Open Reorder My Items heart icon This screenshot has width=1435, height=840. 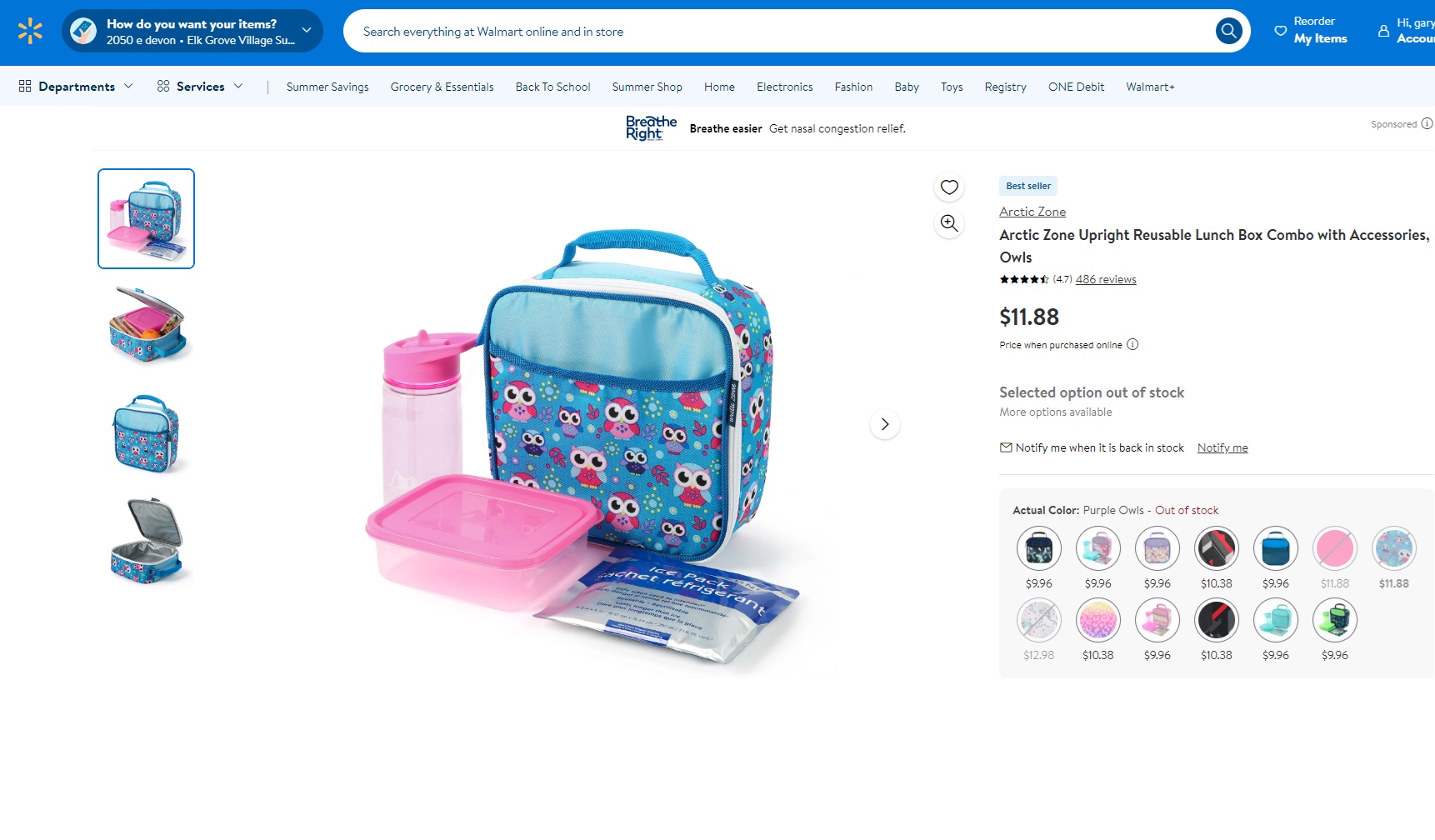pyautogui.click(x=1281, y=31)
